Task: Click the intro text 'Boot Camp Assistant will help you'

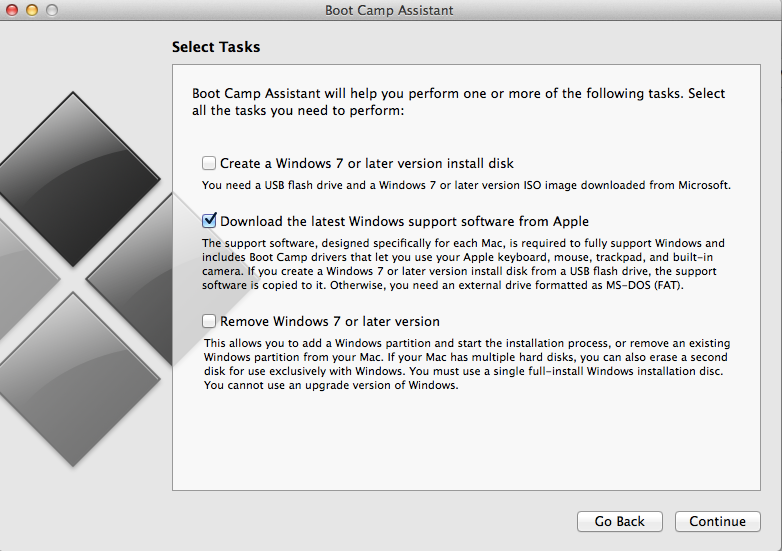Action: coord(458,102)
